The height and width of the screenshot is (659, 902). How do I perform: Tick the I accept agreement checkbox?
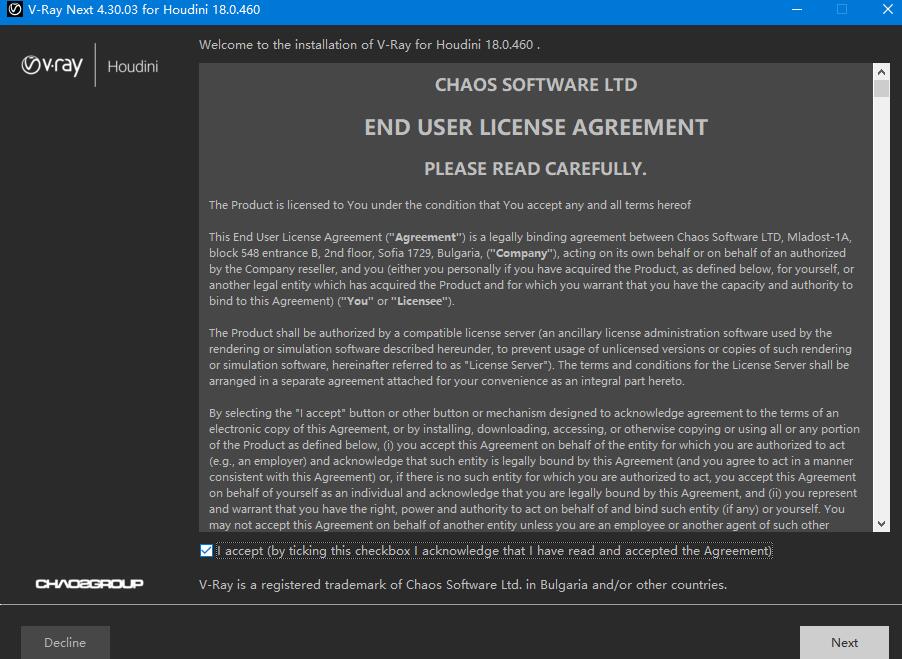click(206, 551)
